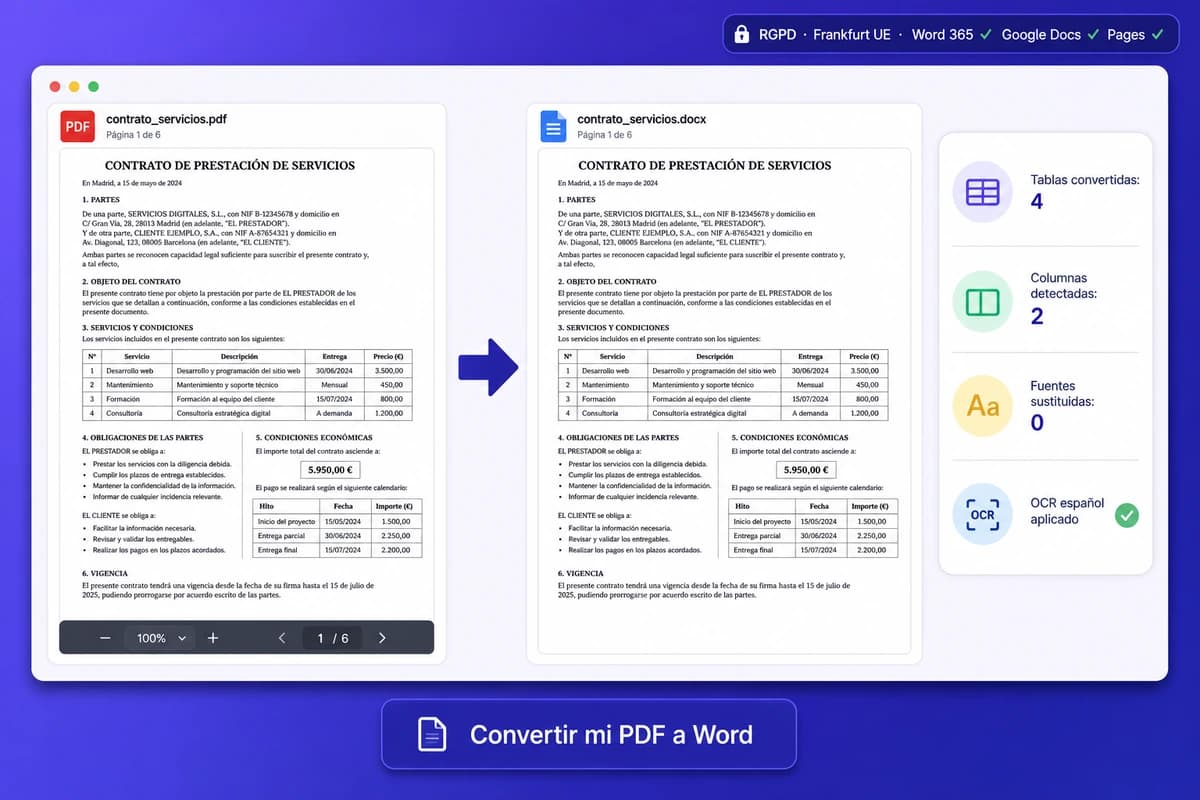Click the 1 / 6 page number field
The height and width of the screenshot is (800, 1200).
point(332,638)
